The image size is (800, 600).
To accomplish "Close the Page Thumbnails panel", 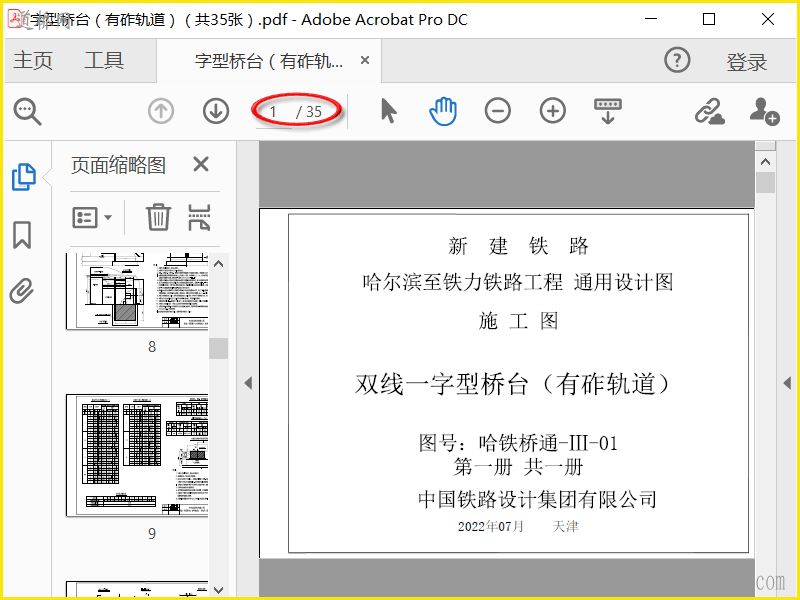I will [201, 164].
